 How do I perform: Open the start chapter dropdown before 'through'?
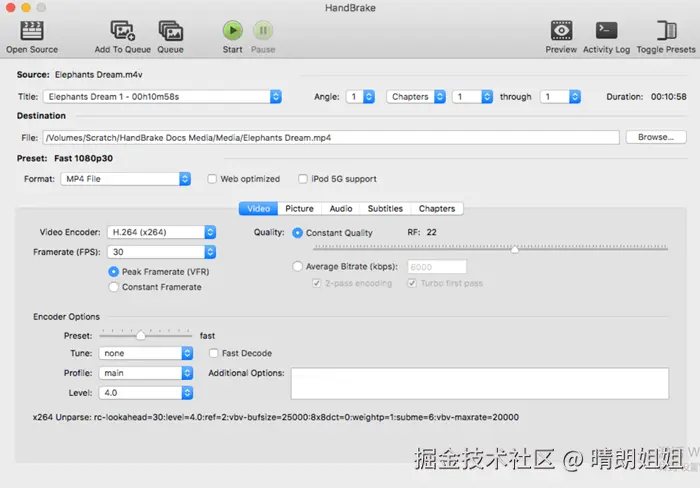point(472,96)
